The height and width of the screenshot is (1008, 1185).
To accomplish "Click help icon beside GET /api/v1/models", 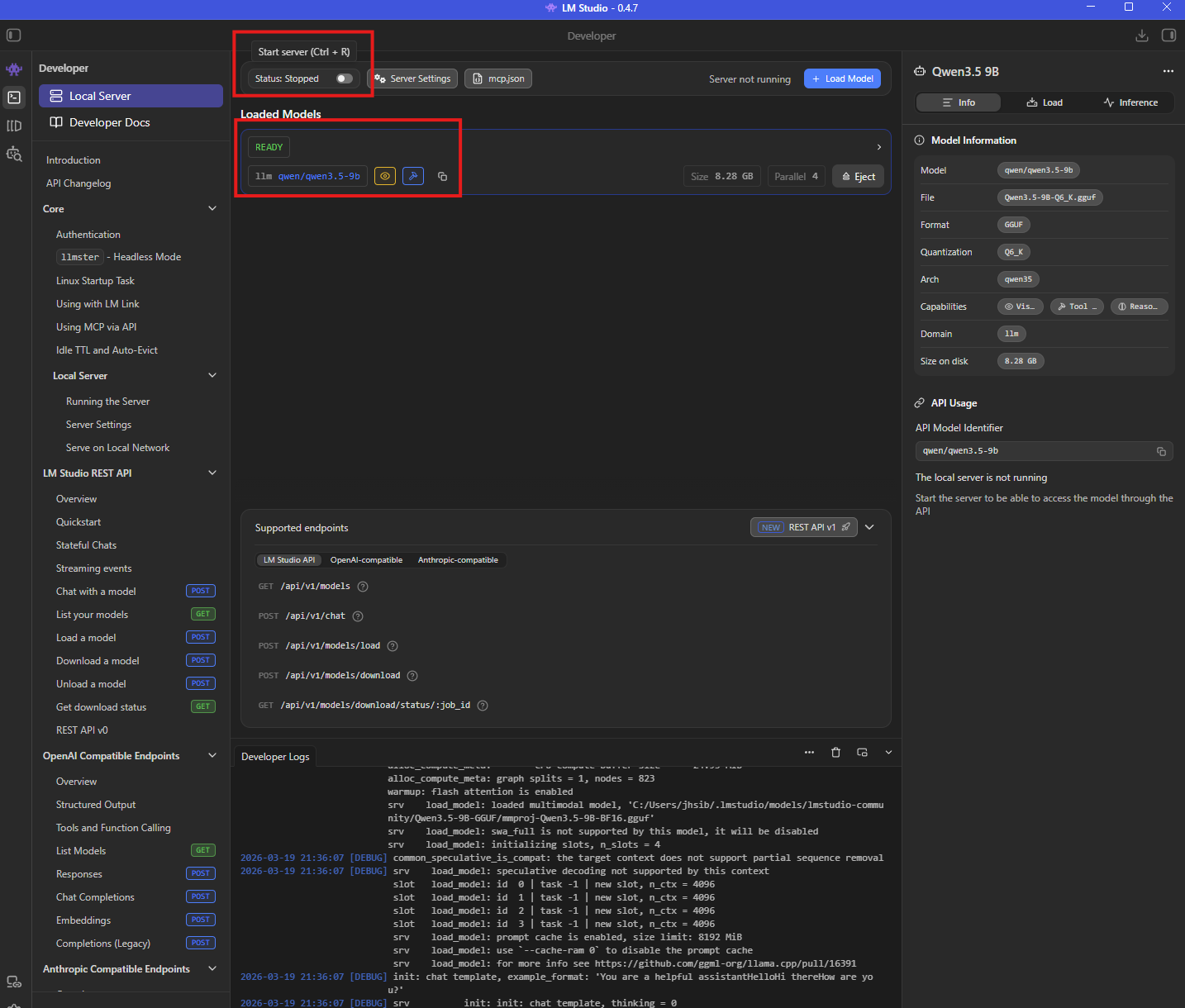I will (x=363, y=587).
